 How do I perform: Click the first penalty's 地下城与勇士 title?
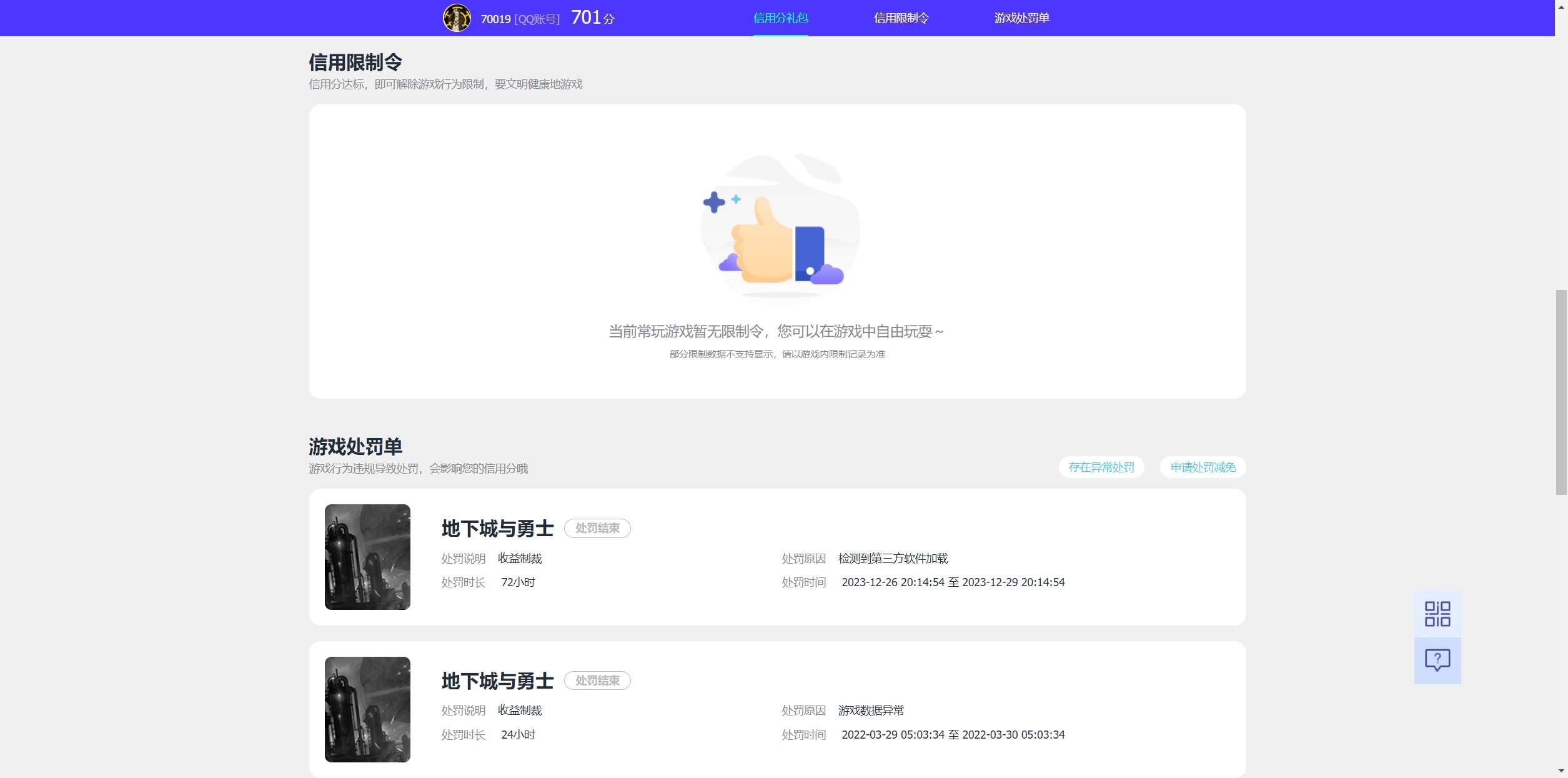(x=497, y=529)
